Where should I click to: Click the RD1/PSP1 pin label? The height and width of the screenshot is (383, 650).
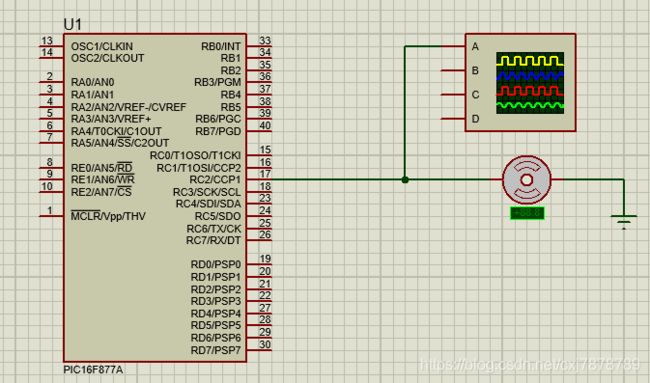point(216,276)
